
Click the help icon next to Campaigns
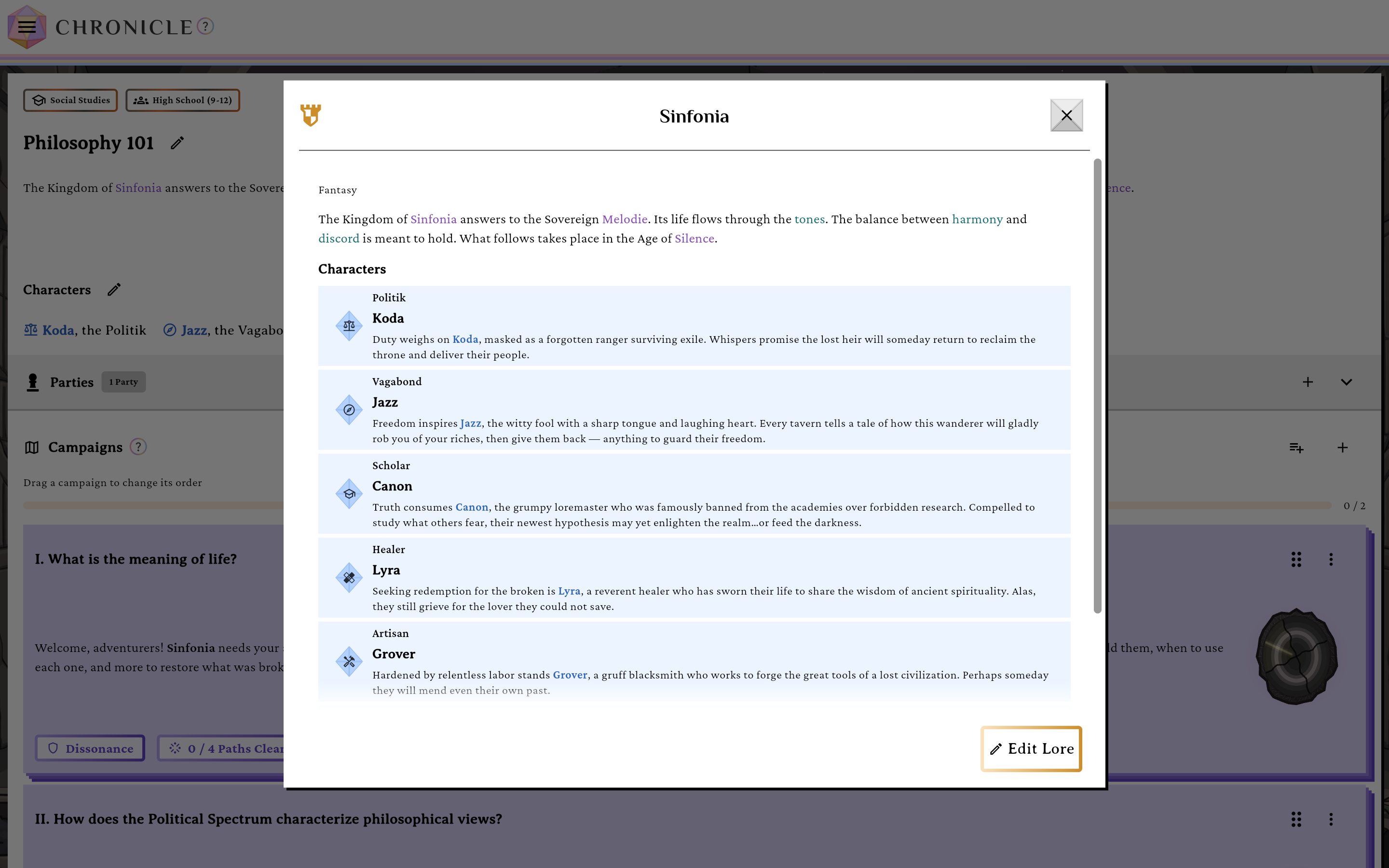pos(138,447)
